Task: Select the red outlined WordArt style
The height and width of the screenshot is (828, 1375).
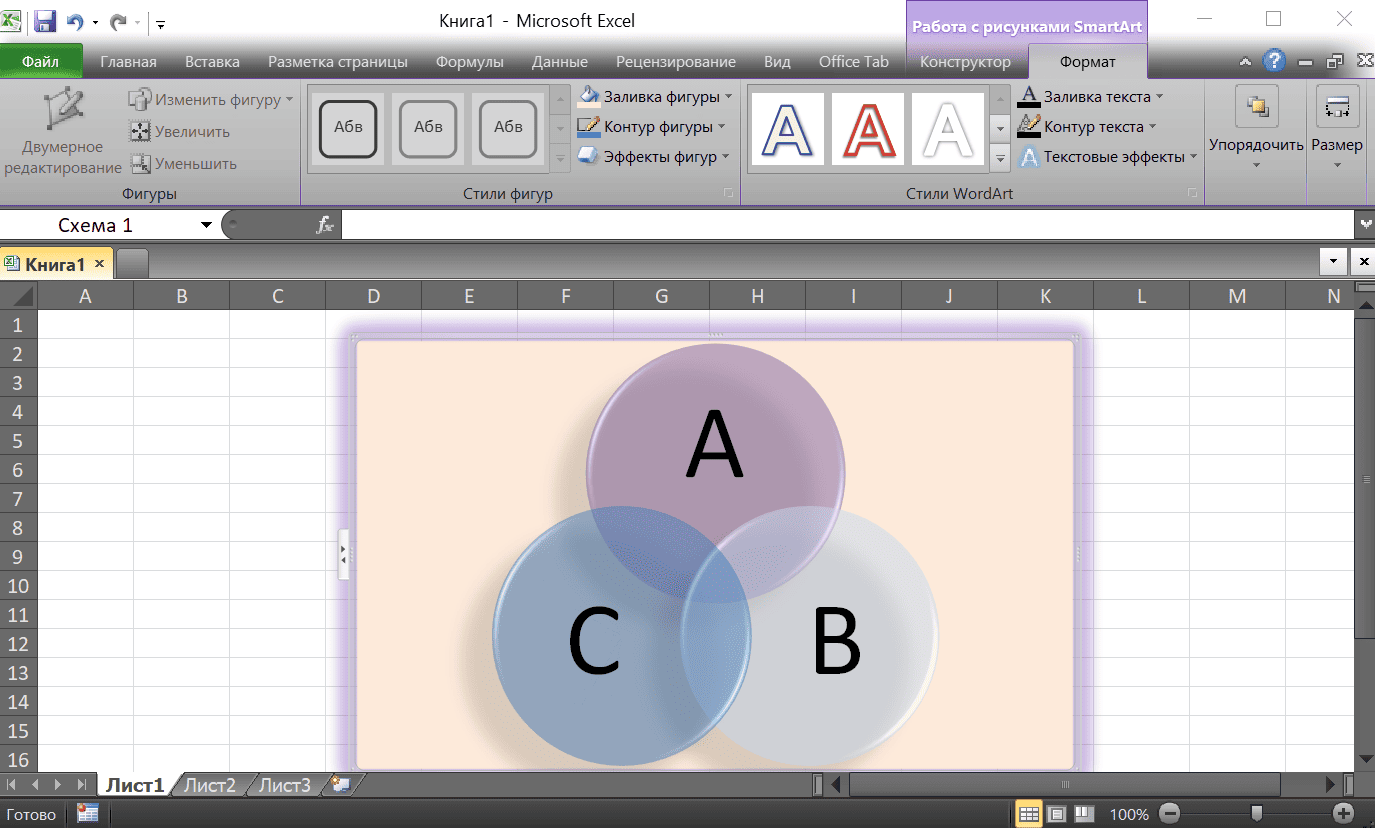Action: tap(868, 129)
